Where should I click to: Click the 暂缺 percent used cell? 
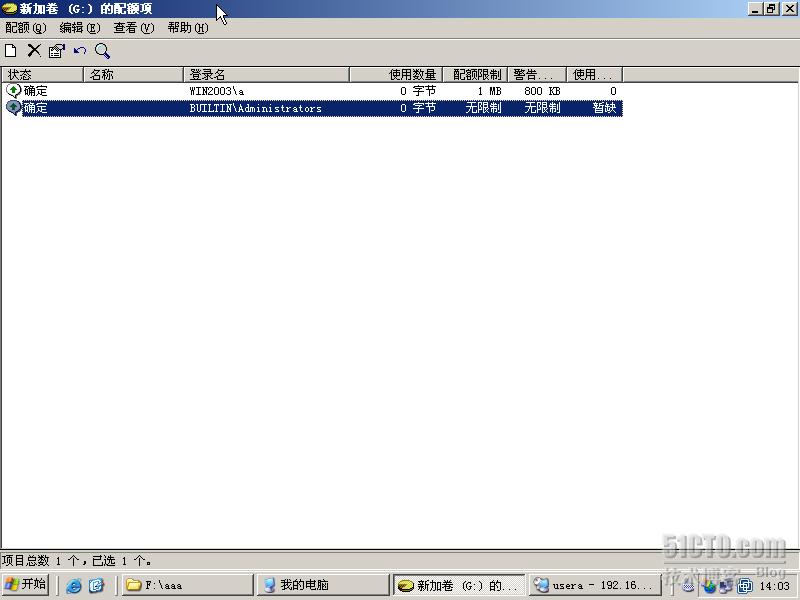604,108
